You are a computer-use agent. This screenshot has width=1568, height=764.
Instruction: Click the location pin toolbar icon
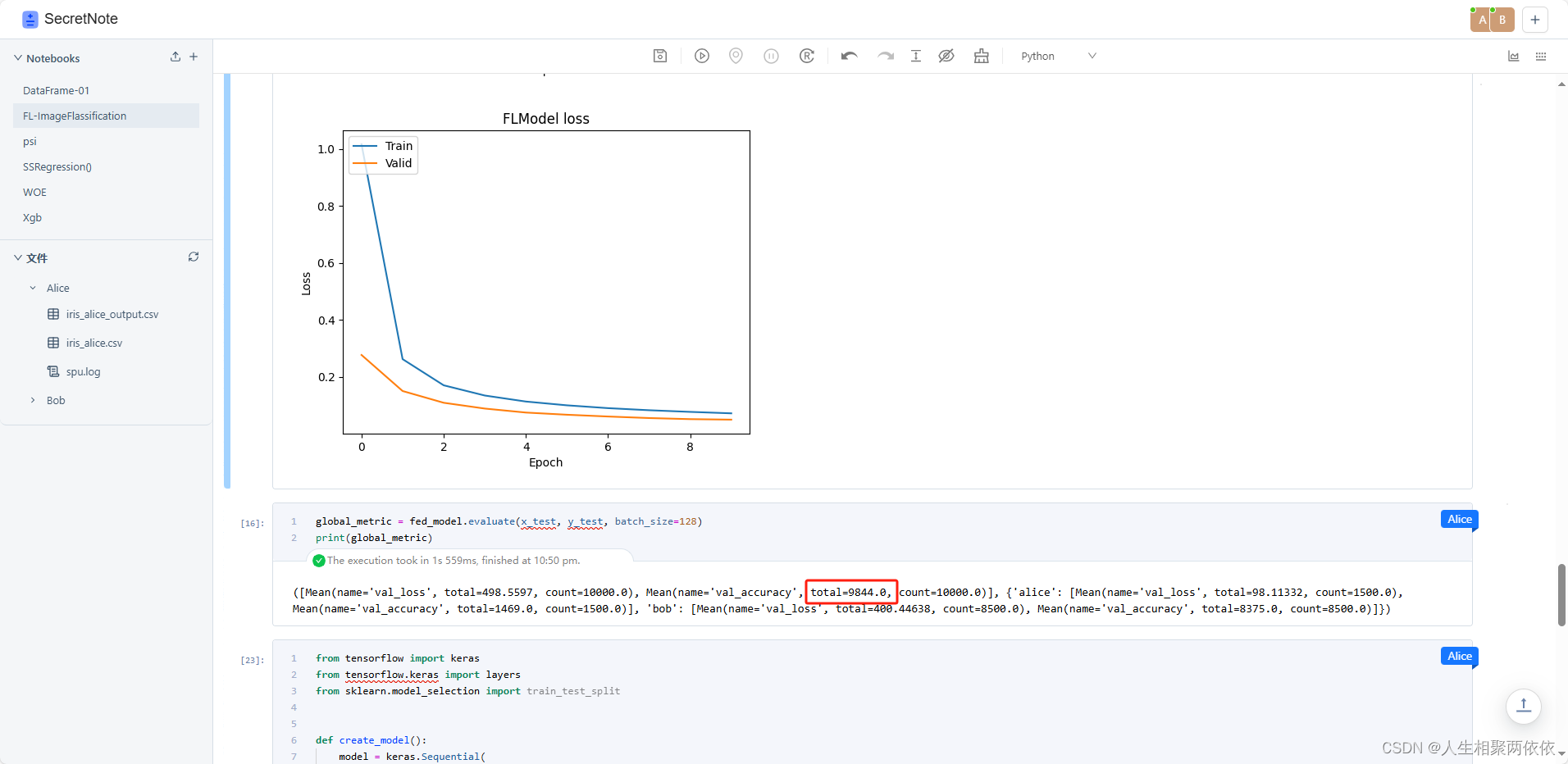point(736,56)
